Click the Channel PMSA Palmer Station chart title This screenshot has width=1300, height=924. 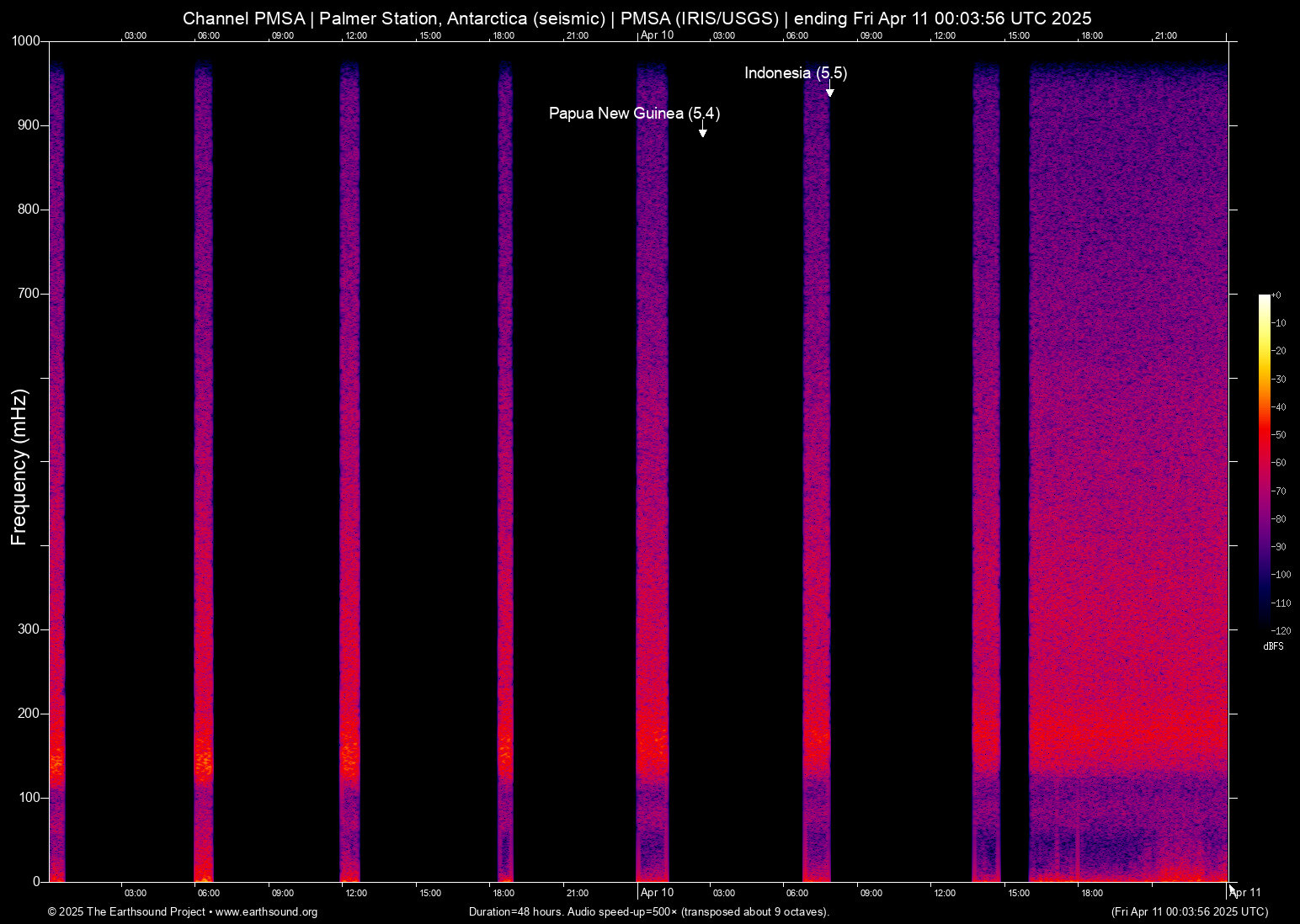(637, 19)
